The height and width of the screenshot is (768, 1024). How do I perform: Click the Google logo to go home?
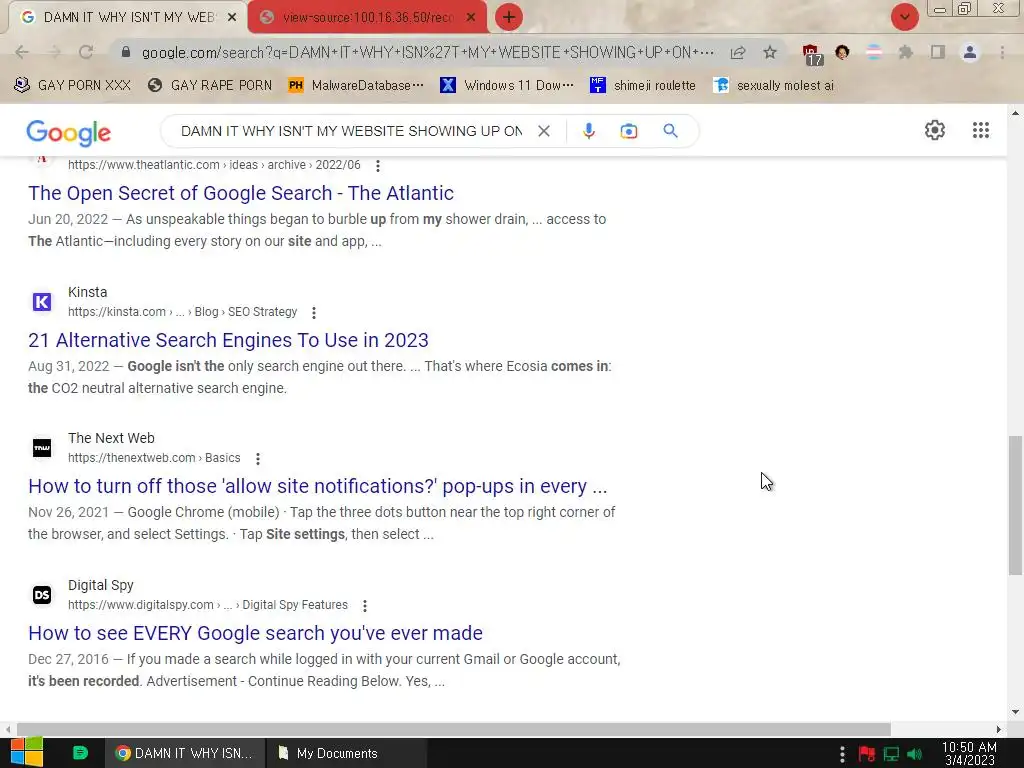click(x=69, y=133)
